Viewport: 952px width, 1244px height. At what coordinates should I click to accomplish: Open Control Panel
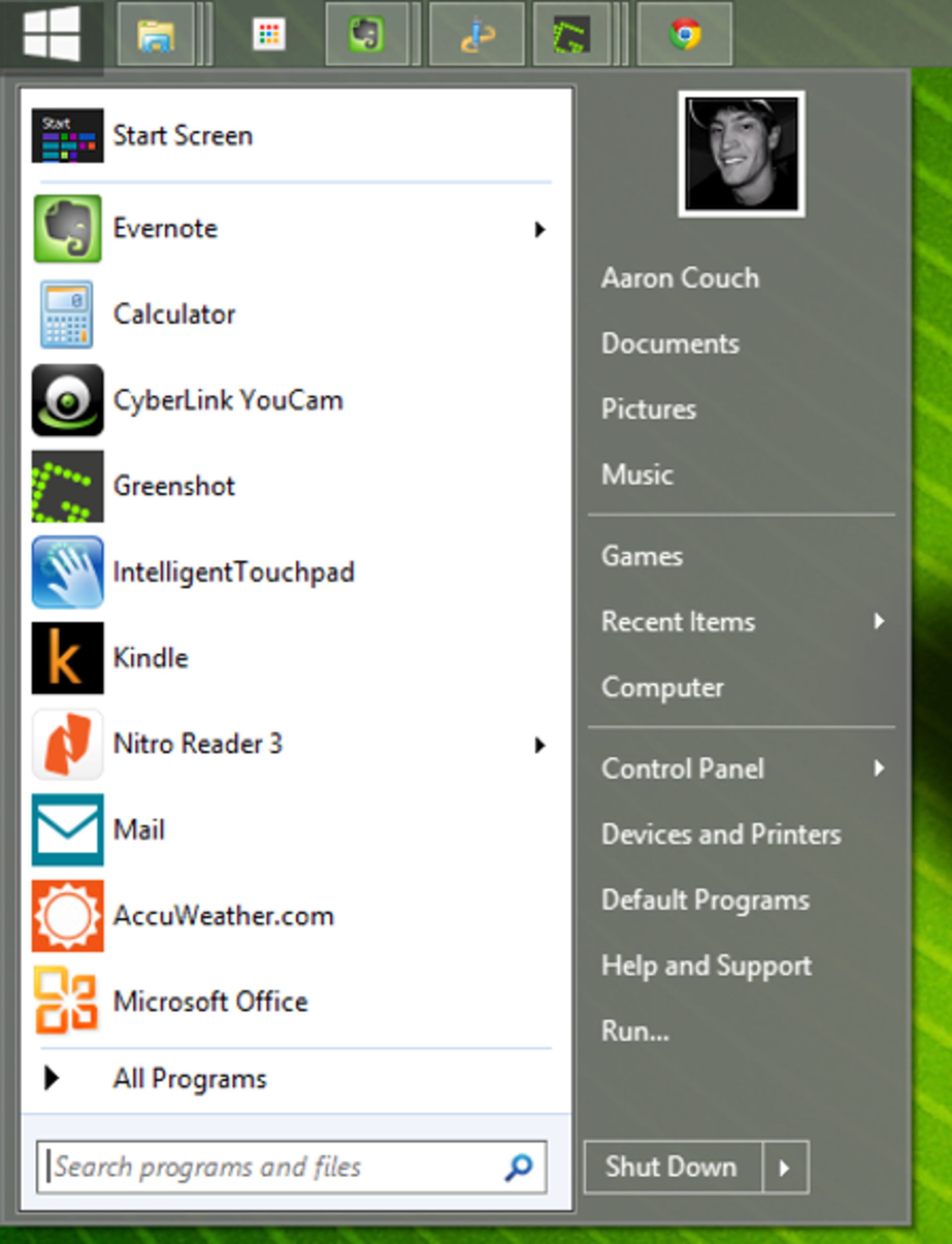(x=683, y=769)
